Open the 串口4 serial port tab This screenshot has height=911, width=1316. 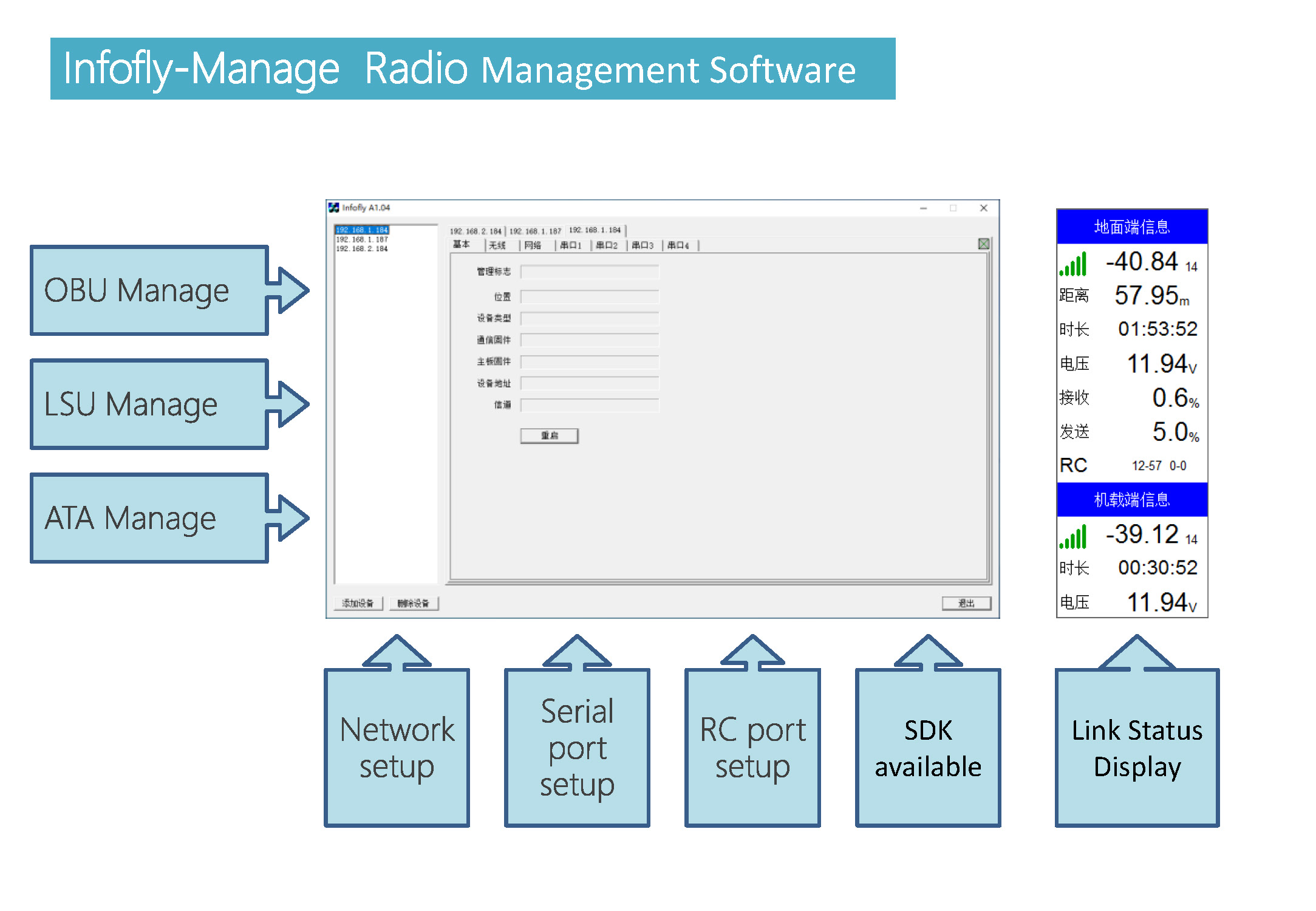tap(678, 245)
